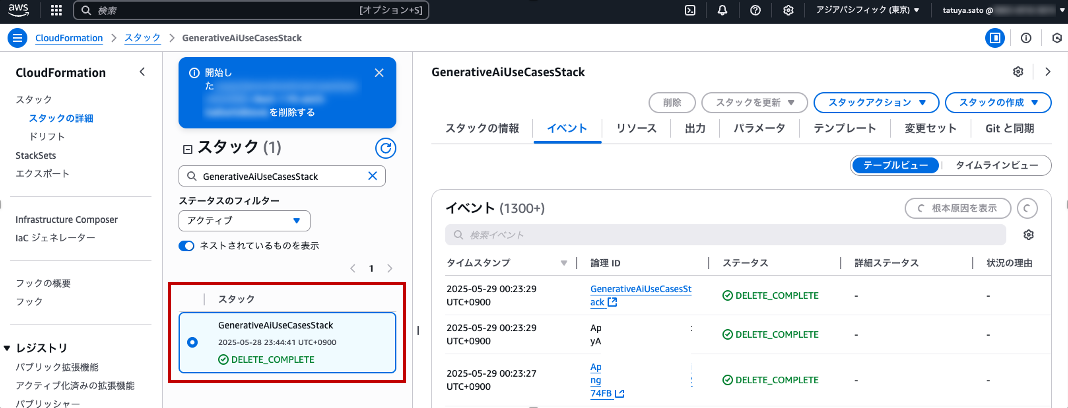The width and height of the screenshot is (1068, 408).
Task: Click the Delete stack button
Action: pyautogui.click(x=672, y=103)
